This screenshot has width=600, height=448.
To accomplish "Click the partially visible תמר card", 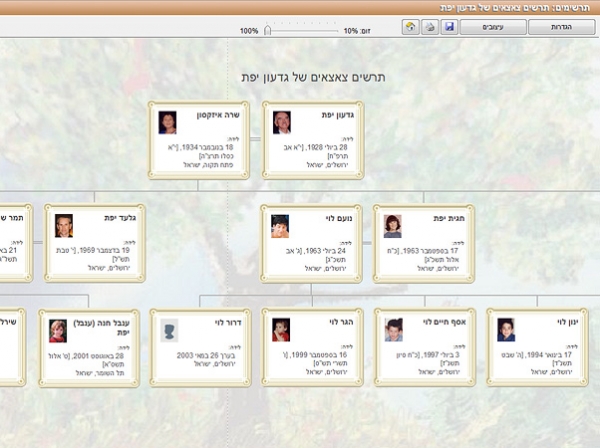I will click(15, 243).
